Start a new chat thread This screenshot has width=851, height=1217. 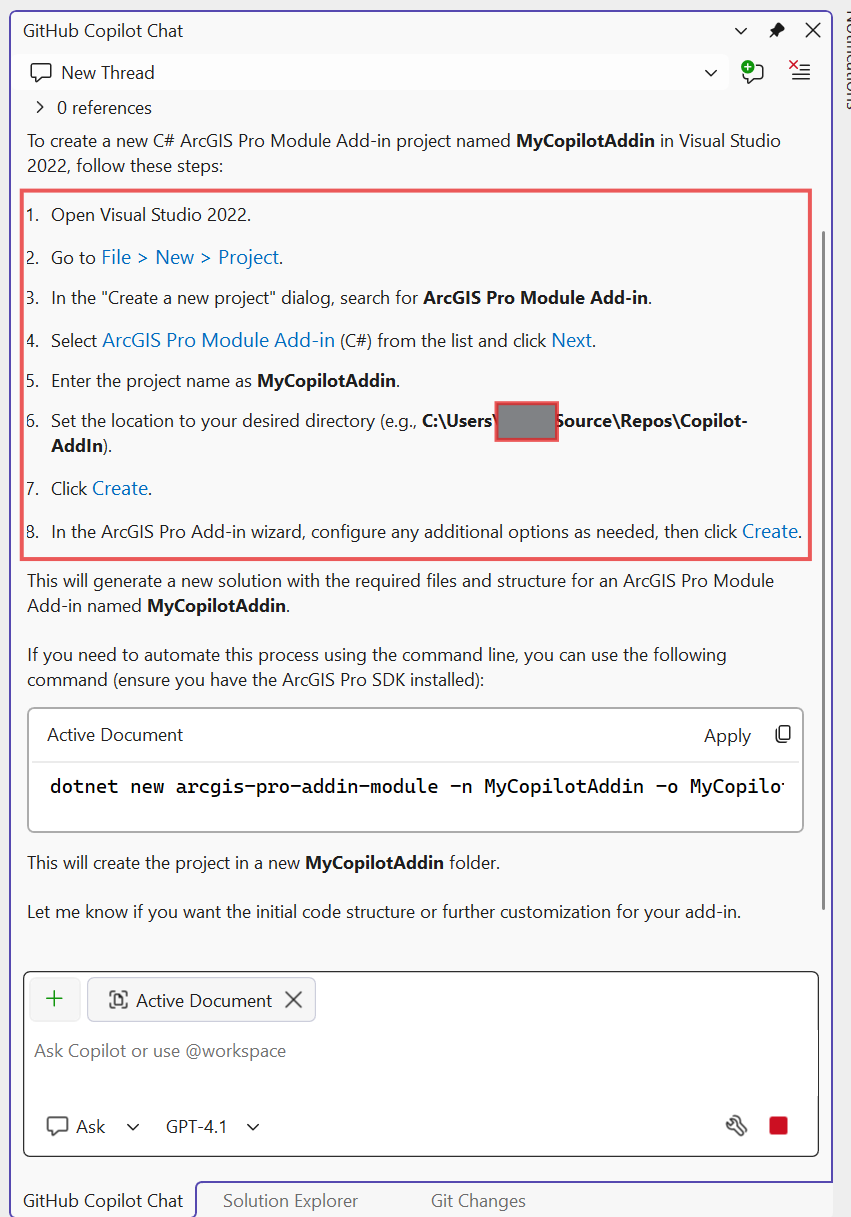[752, 71]
